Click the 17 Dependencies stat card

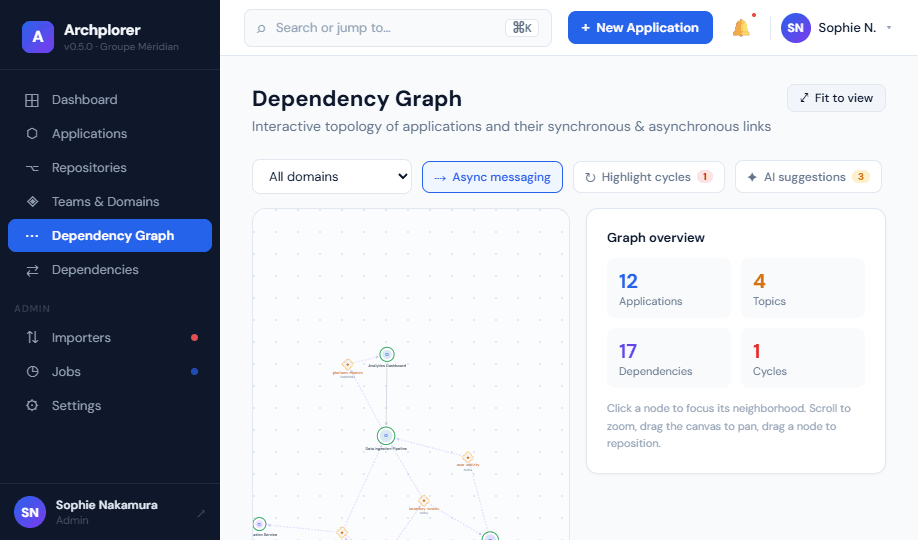pos(669,358)
